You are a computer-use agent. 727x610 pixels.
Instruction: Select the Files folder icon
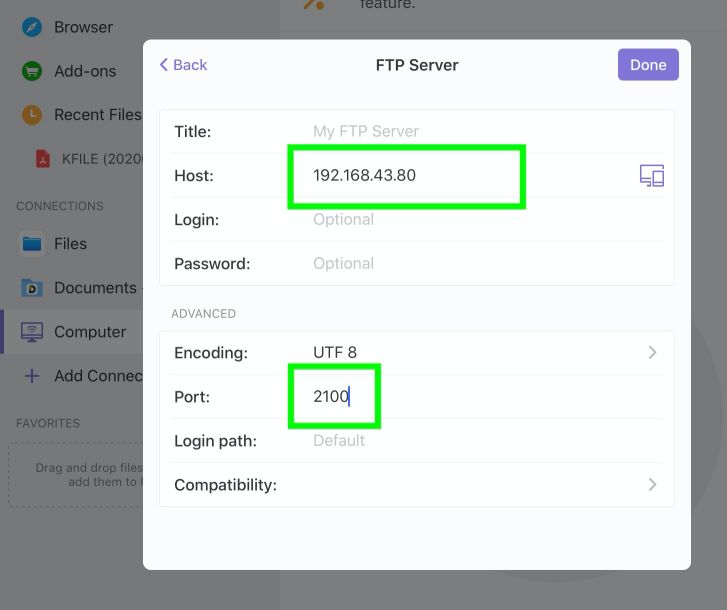(x=32, y=244)
